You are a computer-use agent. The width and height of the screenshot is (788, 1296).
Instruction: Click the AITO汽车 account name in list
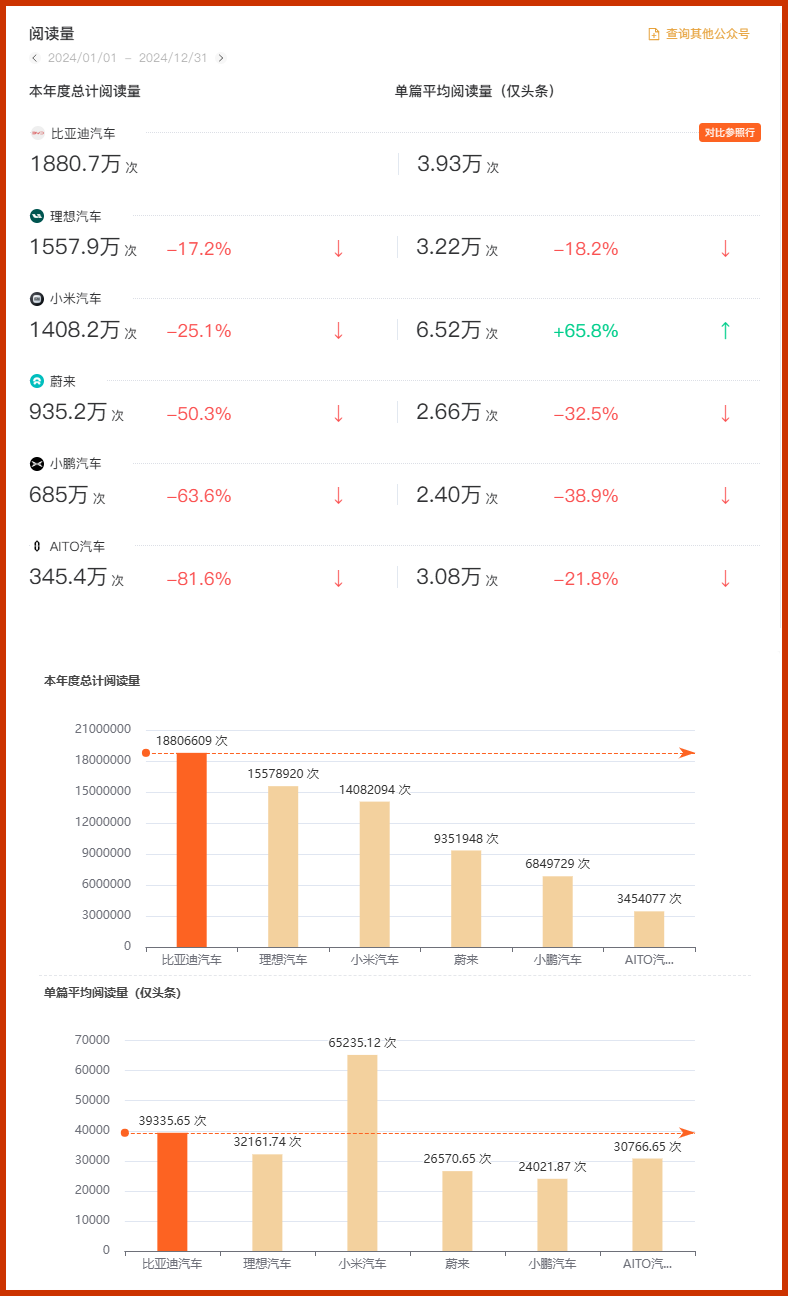click(x=78, y=547)
